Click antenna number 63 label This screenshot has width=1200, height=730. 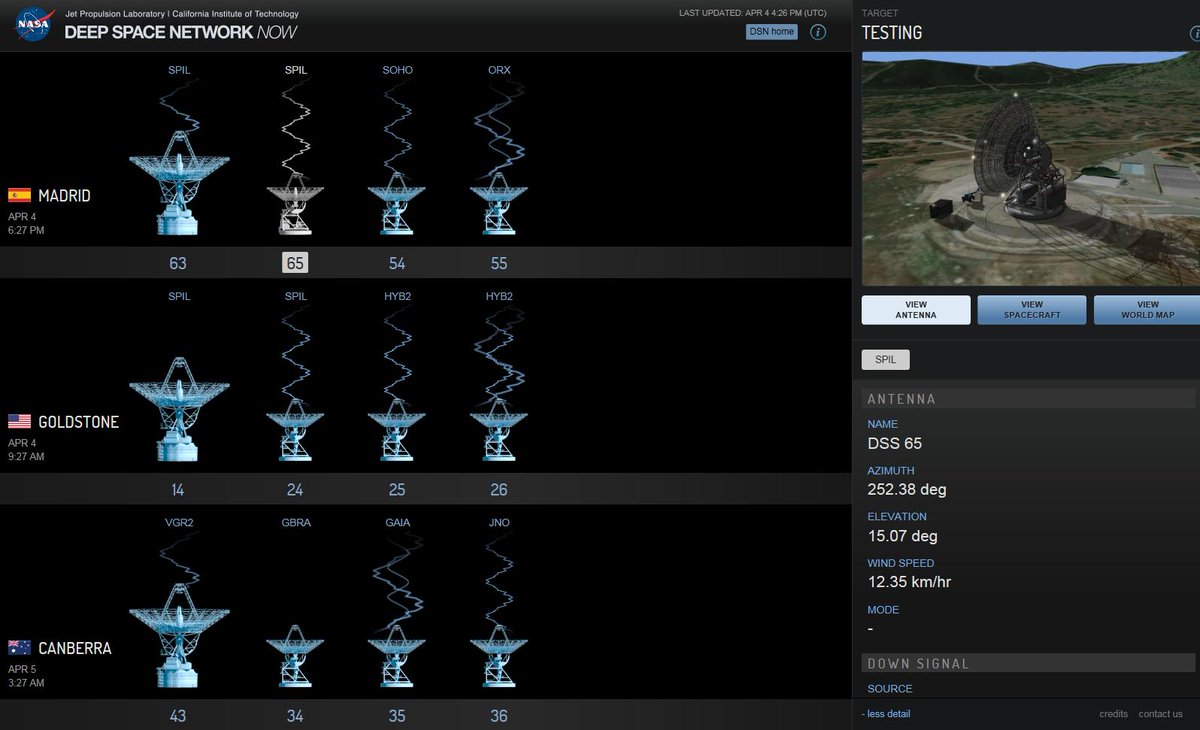point(178,263)
